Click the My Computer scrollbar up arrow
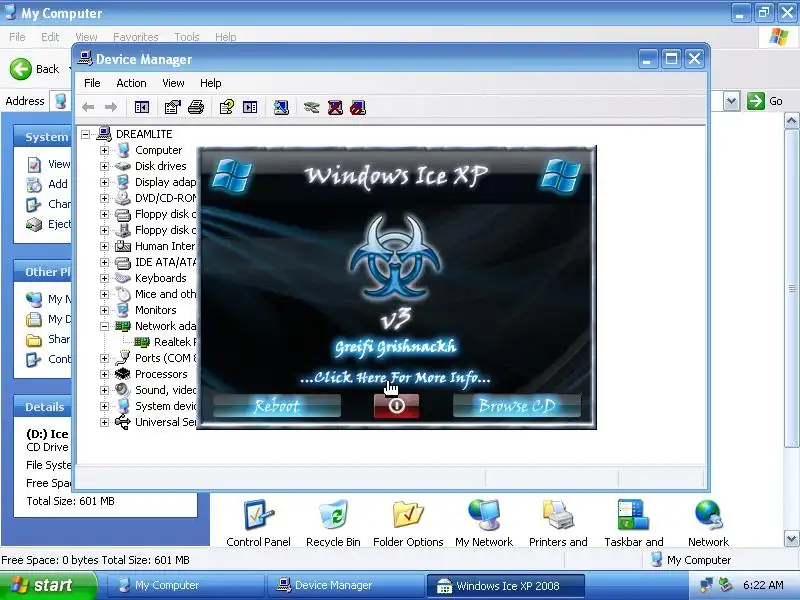 791,121
